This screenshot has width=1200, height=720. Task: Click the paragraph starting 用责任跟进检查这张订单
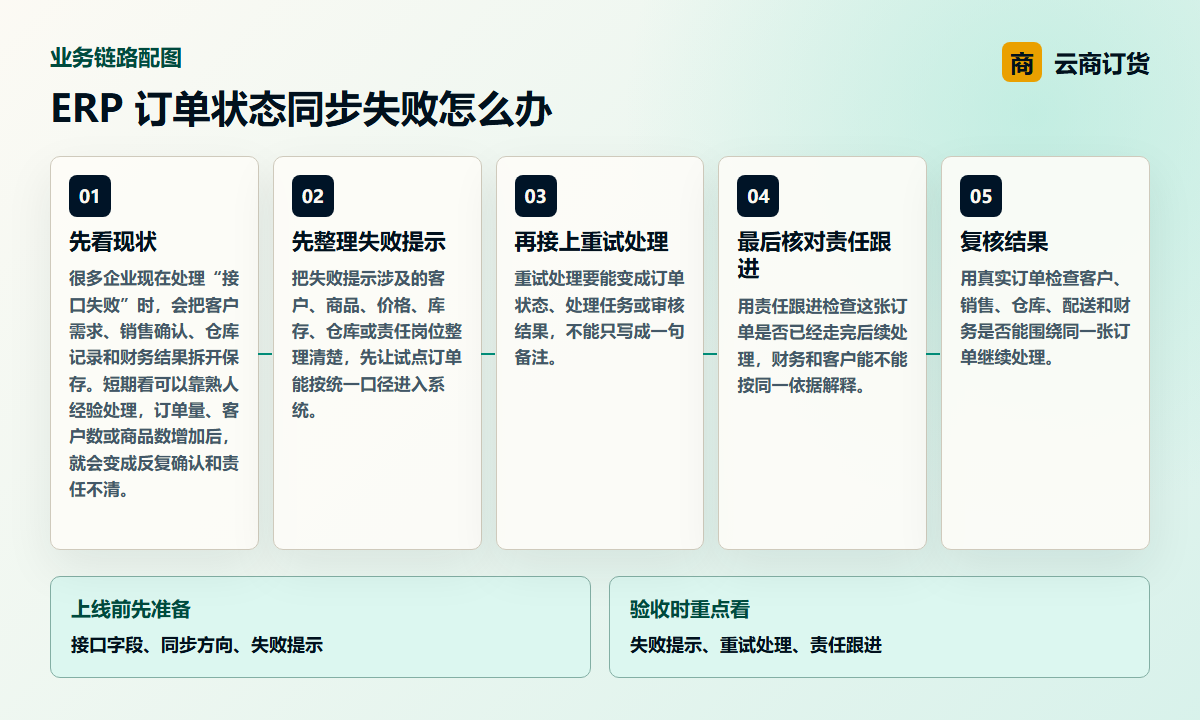pos(822,345)
